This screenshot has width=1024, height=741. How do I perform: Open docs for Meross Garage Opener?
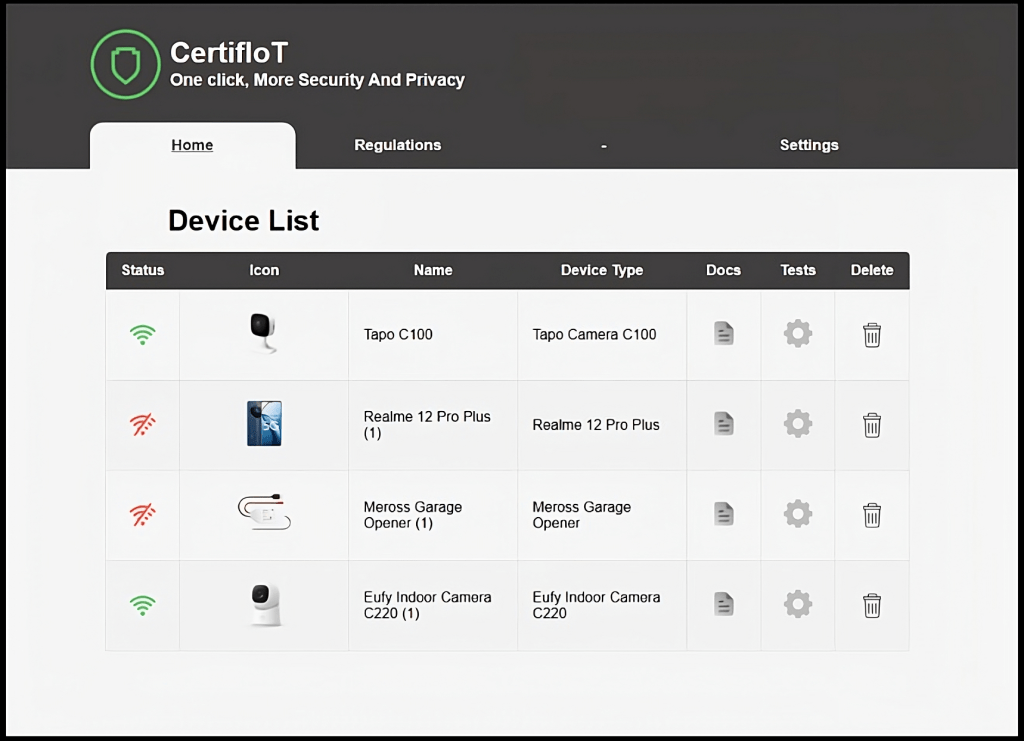tap(724, 514)
